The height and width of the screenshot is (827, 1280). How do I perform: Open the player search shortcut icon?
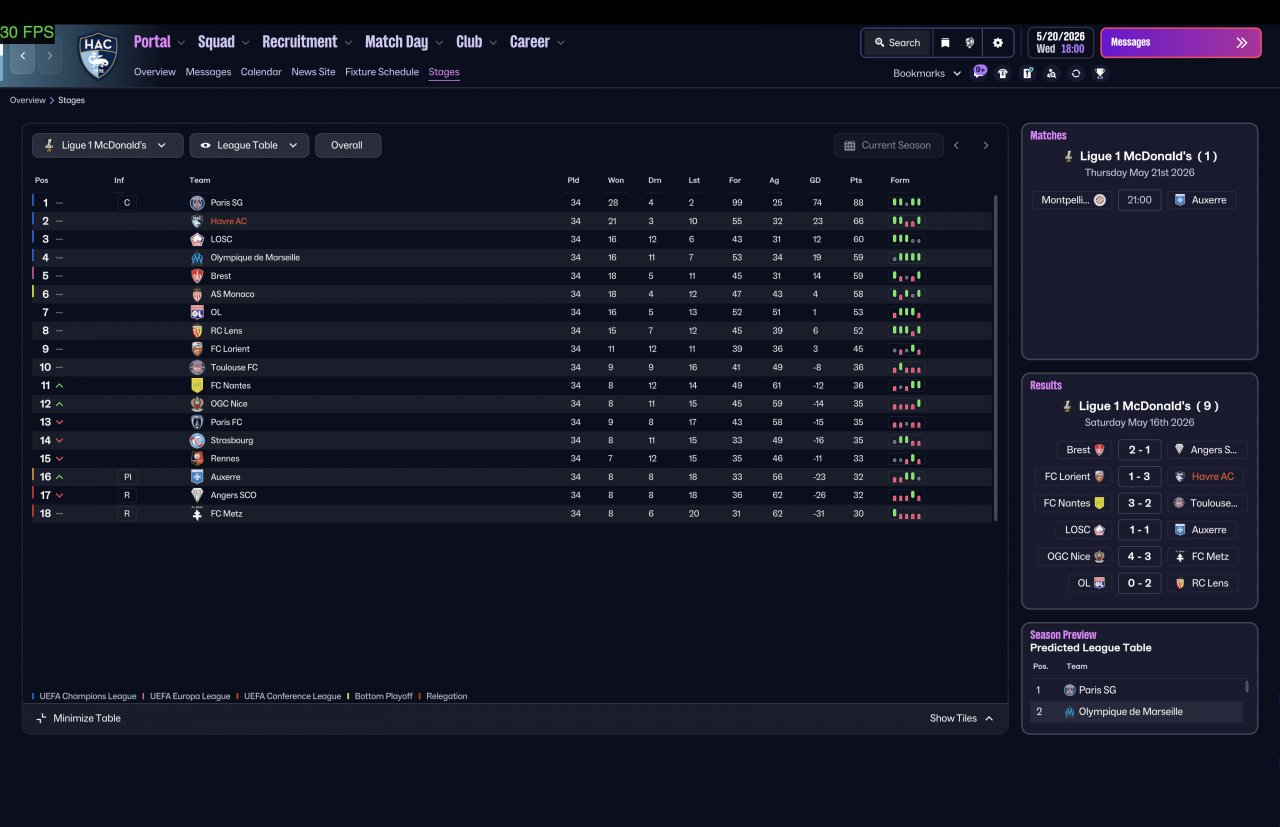[1051, 73]
